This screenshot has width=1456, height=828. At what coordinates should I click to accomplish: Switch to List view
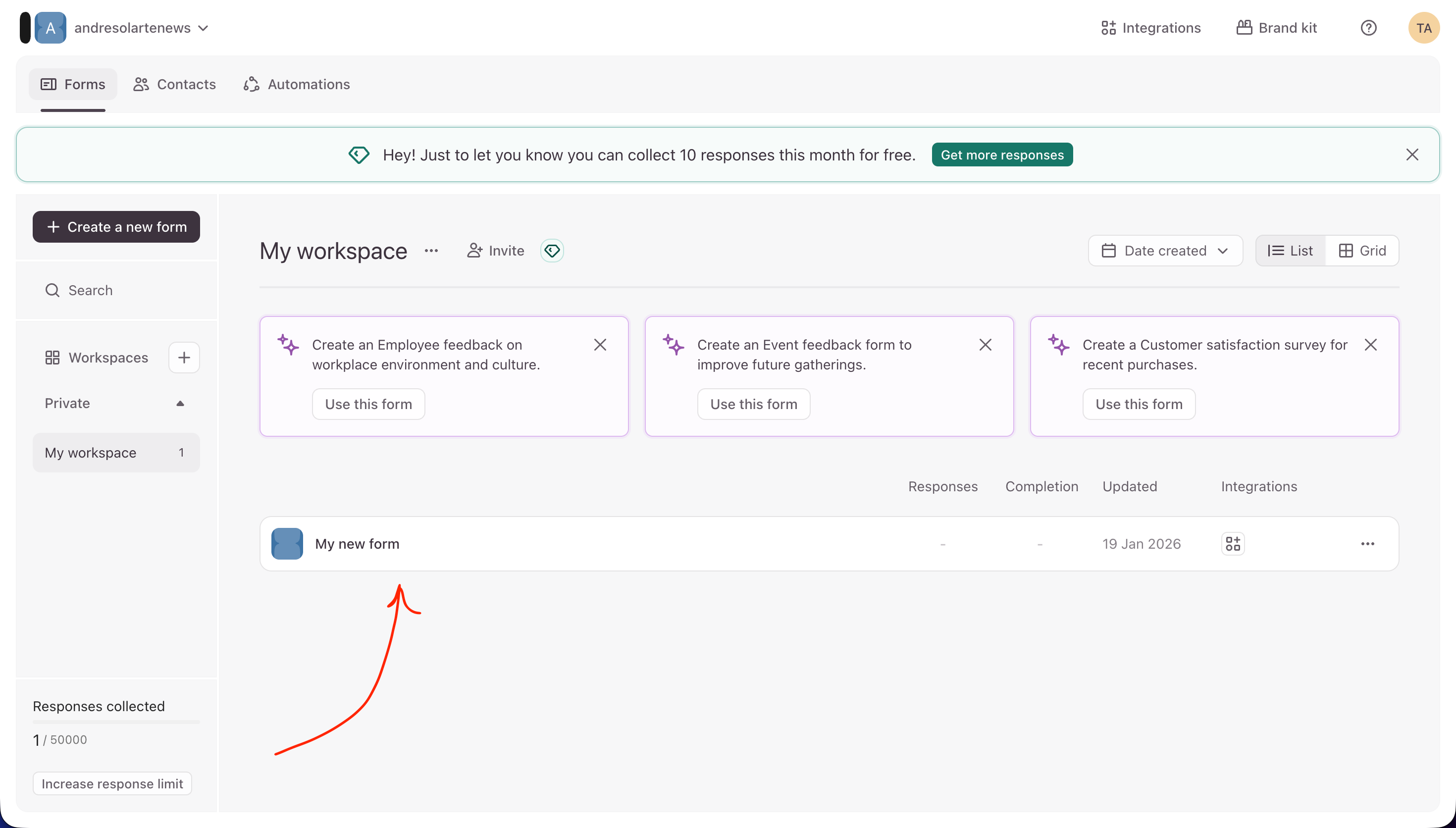coord(1291,251)
